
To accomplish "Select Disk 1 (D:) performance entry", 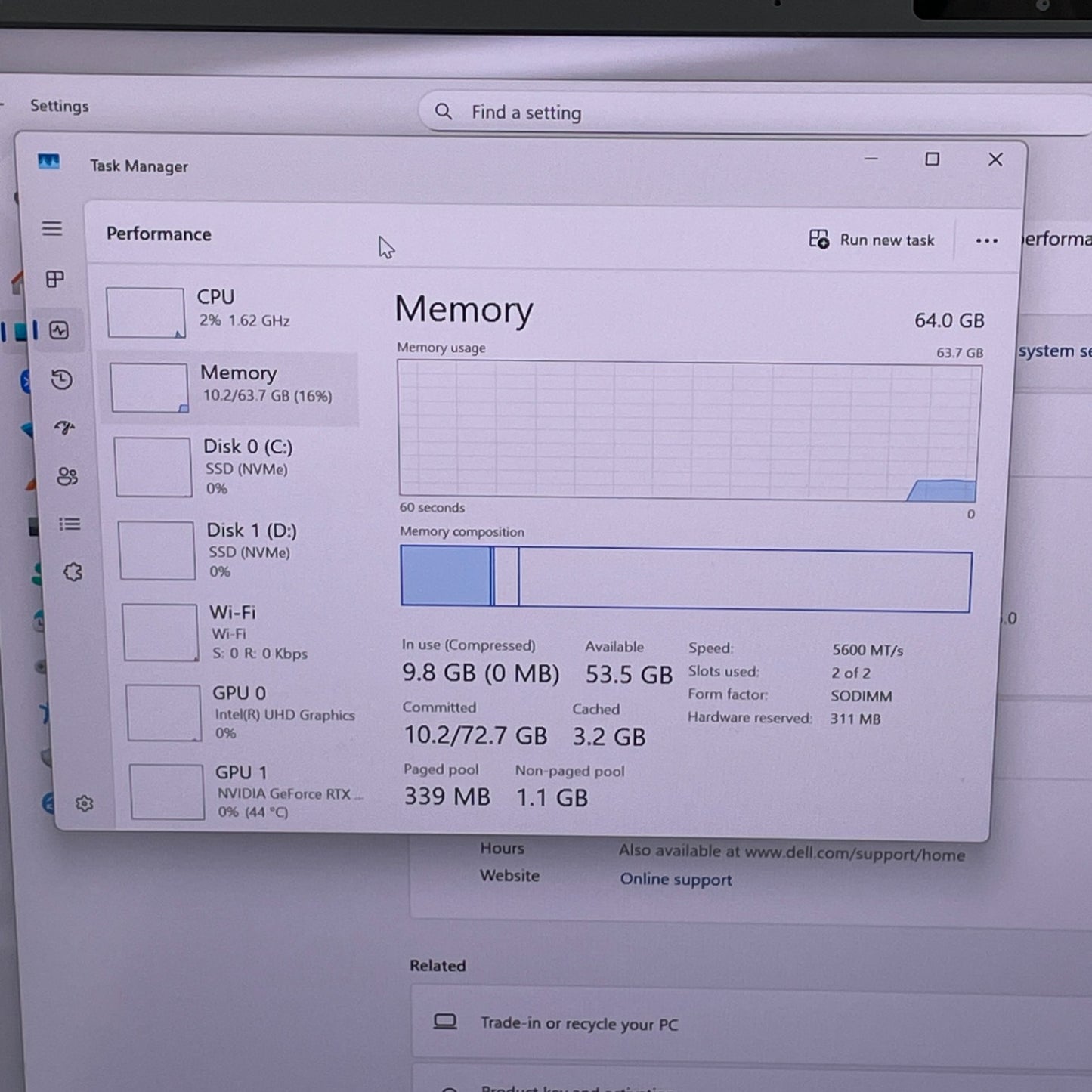I will coord(238,549).
